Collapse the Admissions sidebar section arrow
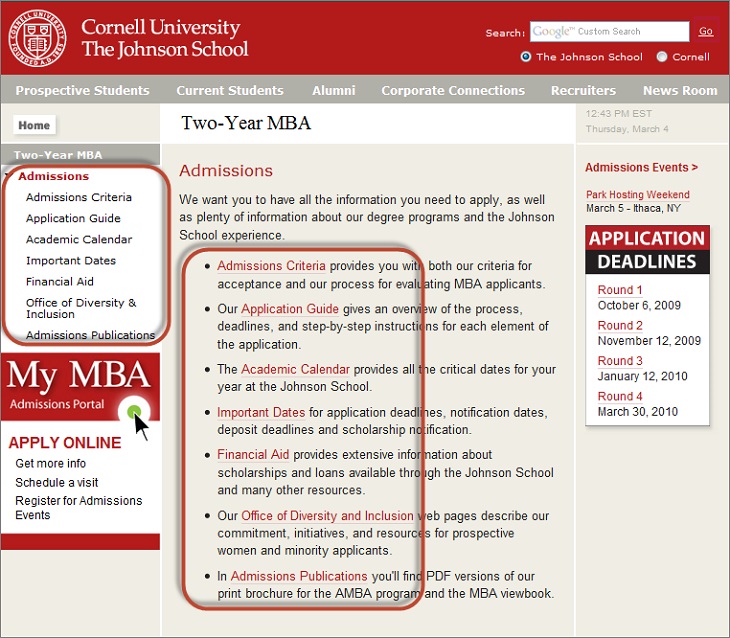Viewport: 730px width, 638px height. coord(8,176)
